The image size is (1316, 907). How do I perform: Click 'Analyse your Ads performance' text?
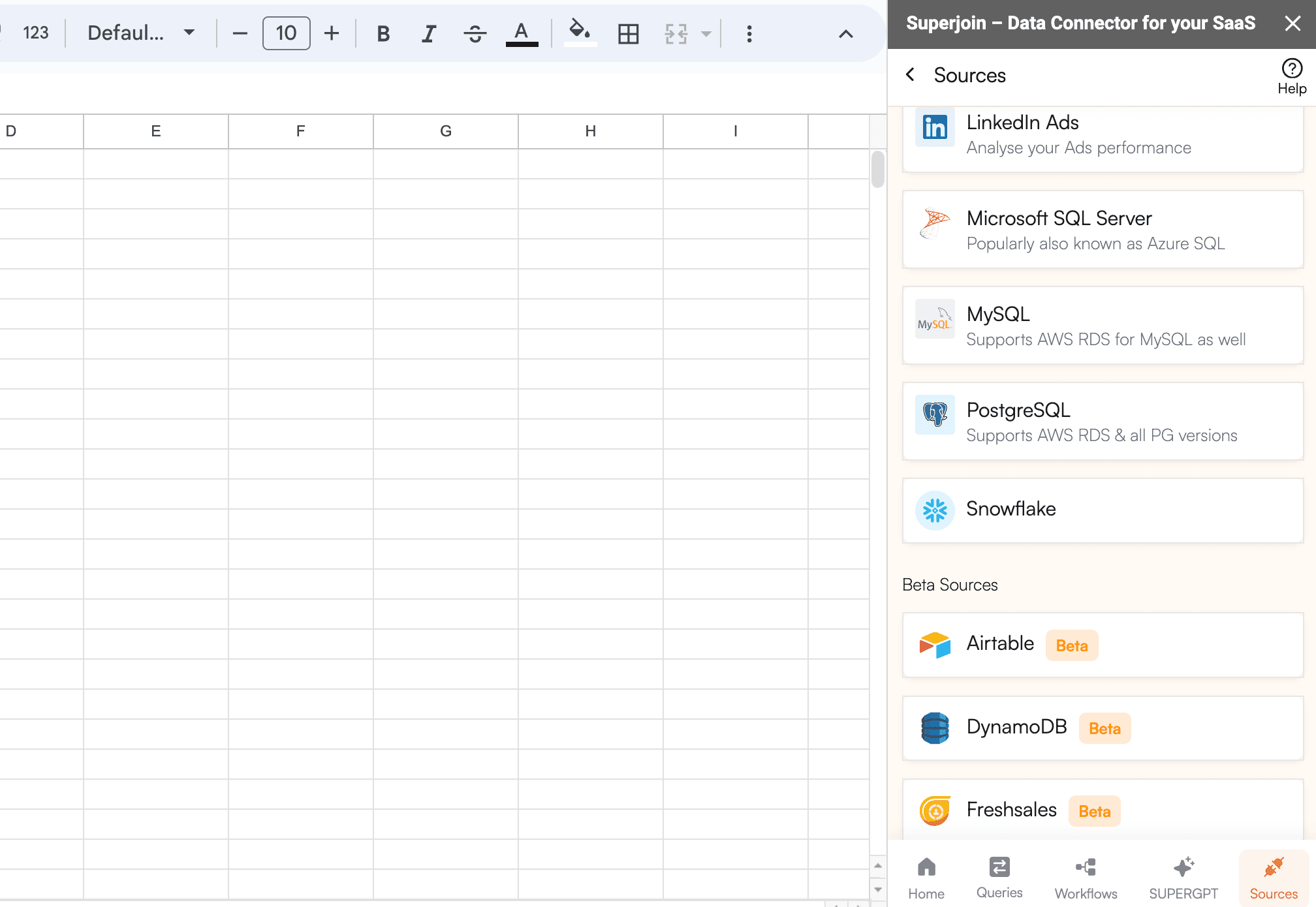(1078, 147)
